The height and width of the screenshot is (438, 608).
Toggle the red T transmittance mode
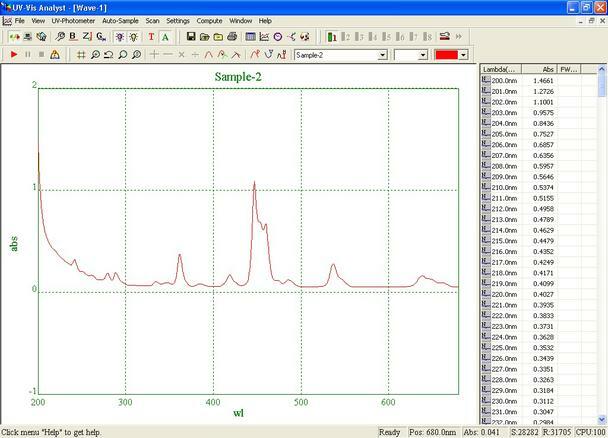pos(151,37)
